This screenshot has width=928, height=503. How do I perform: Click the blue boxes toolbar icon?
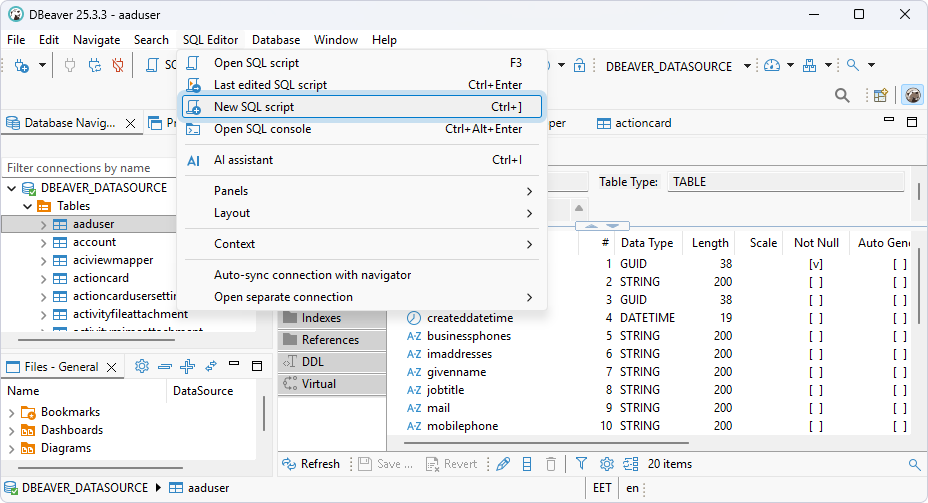[x=810, y=65]
